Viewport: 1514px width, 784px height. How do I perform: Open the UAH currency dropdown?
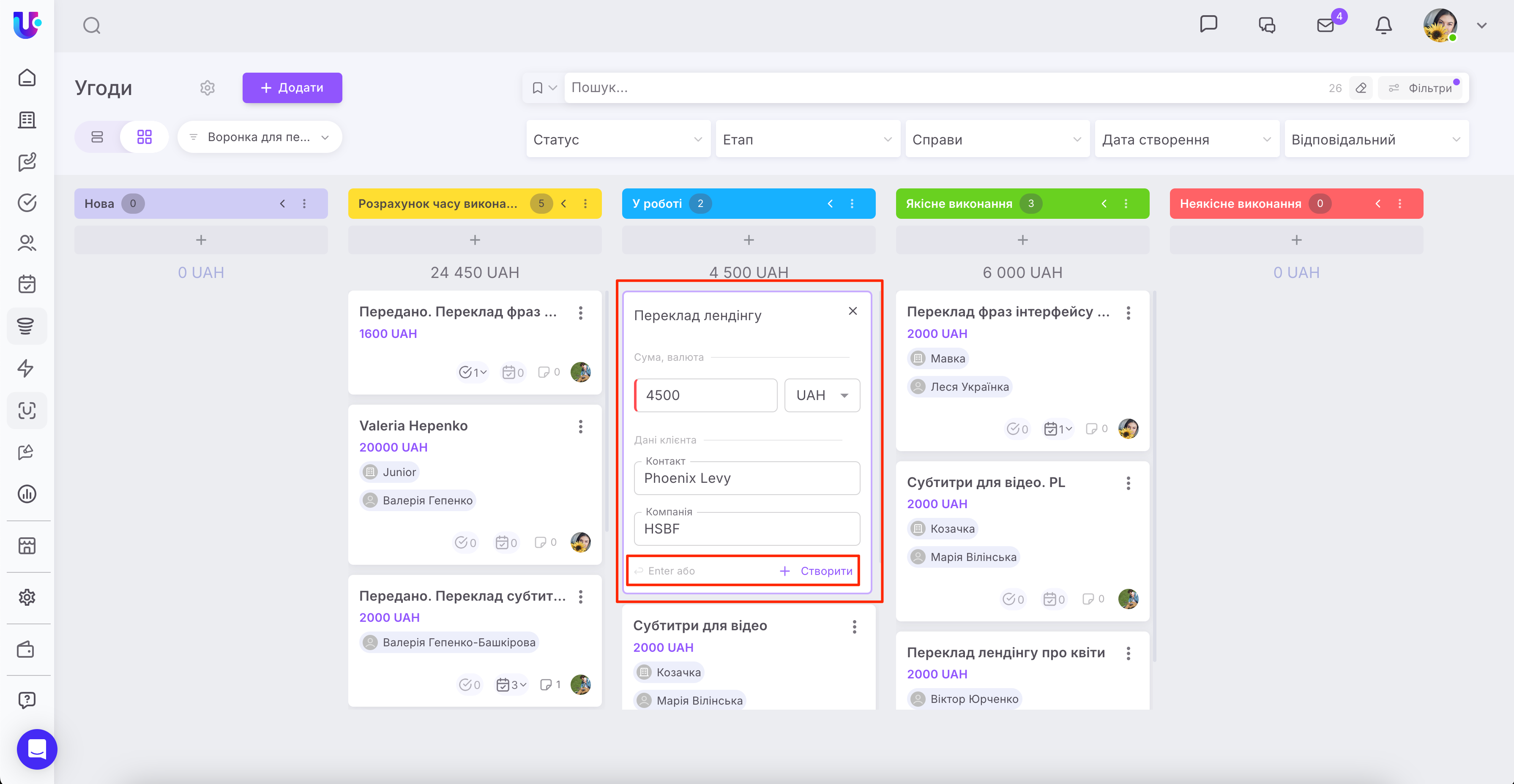click(822, 395)
